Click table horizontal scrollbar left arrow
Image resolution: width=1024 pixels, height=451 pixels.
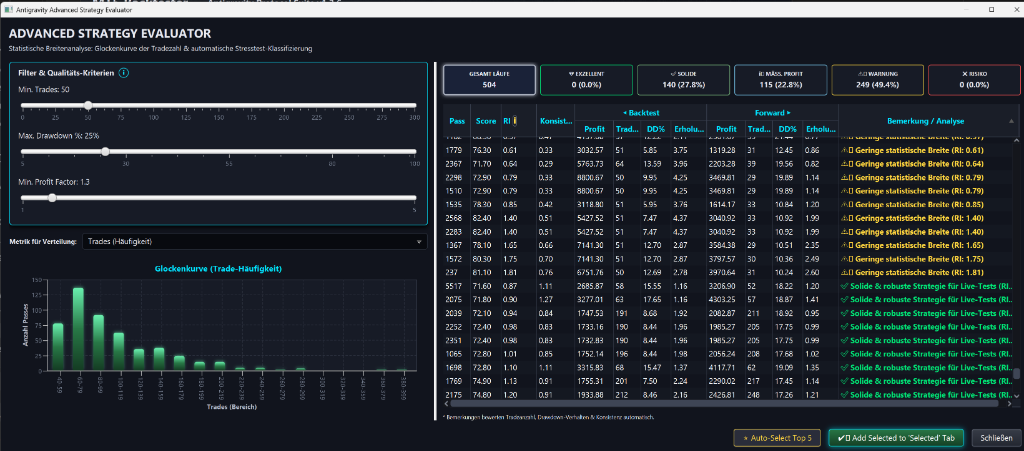pos(447,403)
